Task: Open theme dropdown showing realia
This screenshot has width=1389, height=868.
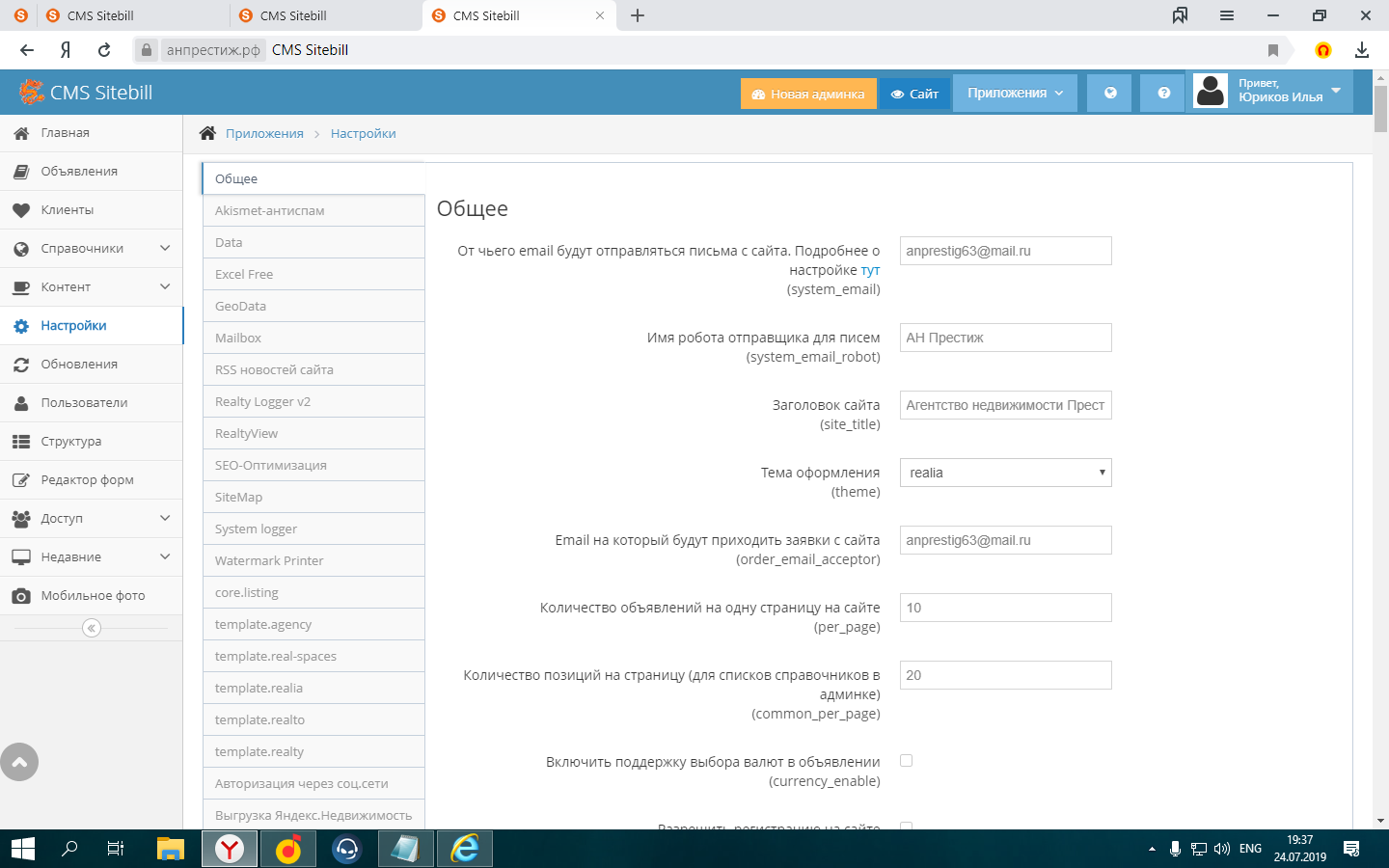Action: tap(1005, 473)
